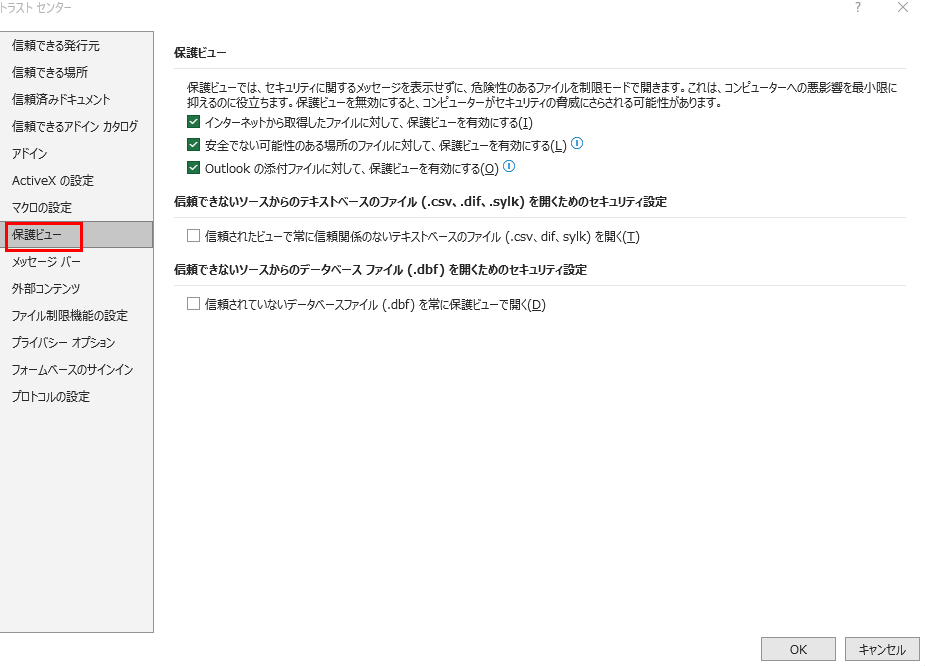
Task: Toggle Protected View for internet files checkbox
Action: click(x=194, y=122)
